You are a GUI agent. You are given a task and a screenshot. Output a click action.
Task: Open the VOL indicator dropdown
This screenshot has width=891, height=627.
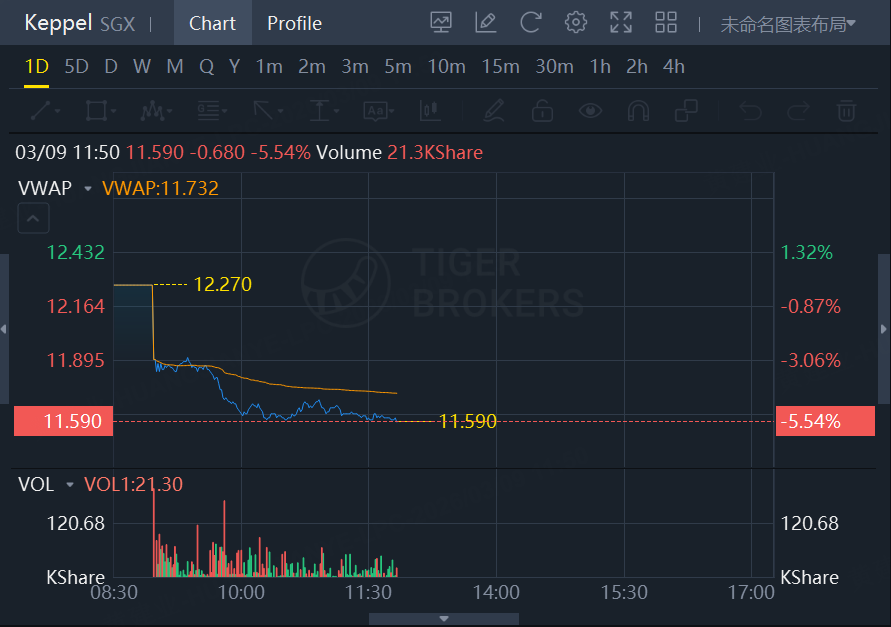(70, 485)
